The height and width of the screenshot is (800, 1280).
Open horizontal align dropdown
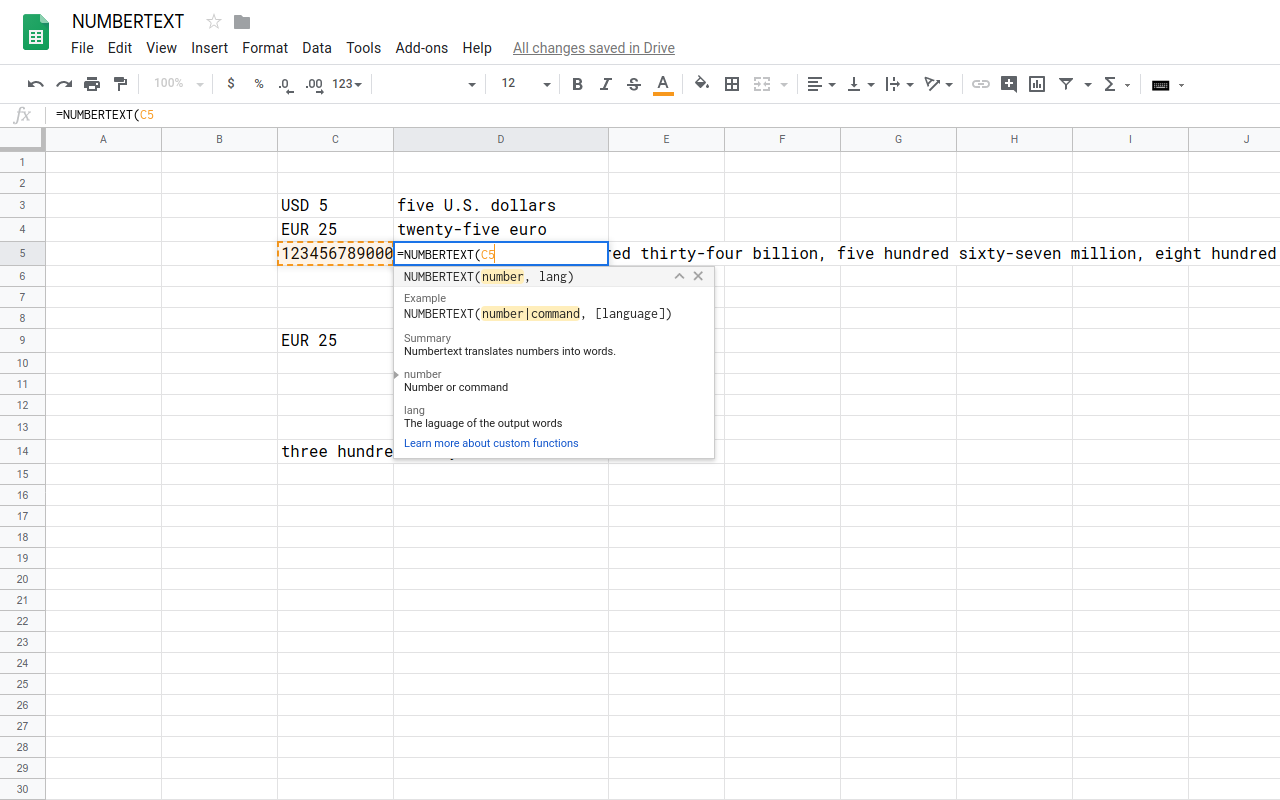tap(821, 84)
